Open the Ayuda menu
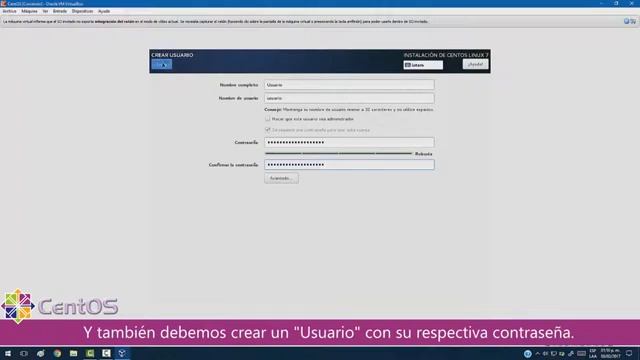Image resolution: width=640 pixels, height=360 pixels. [104, 11]
